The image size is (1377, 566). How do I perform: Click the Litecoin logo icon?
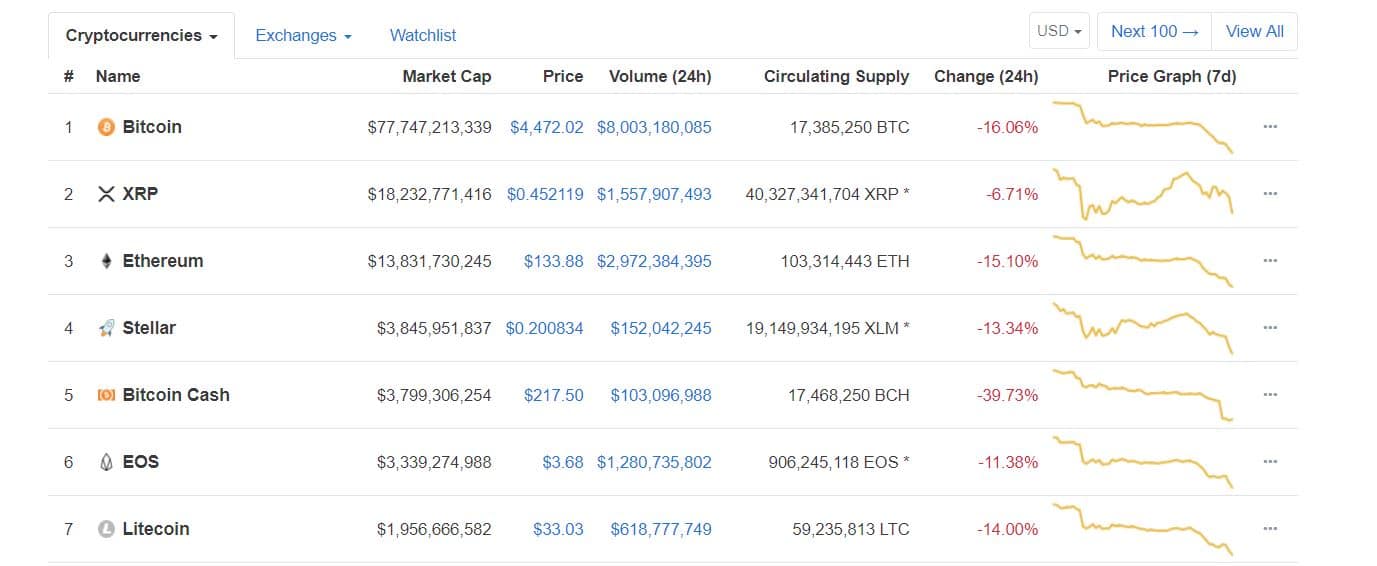[x=106, y=529]
